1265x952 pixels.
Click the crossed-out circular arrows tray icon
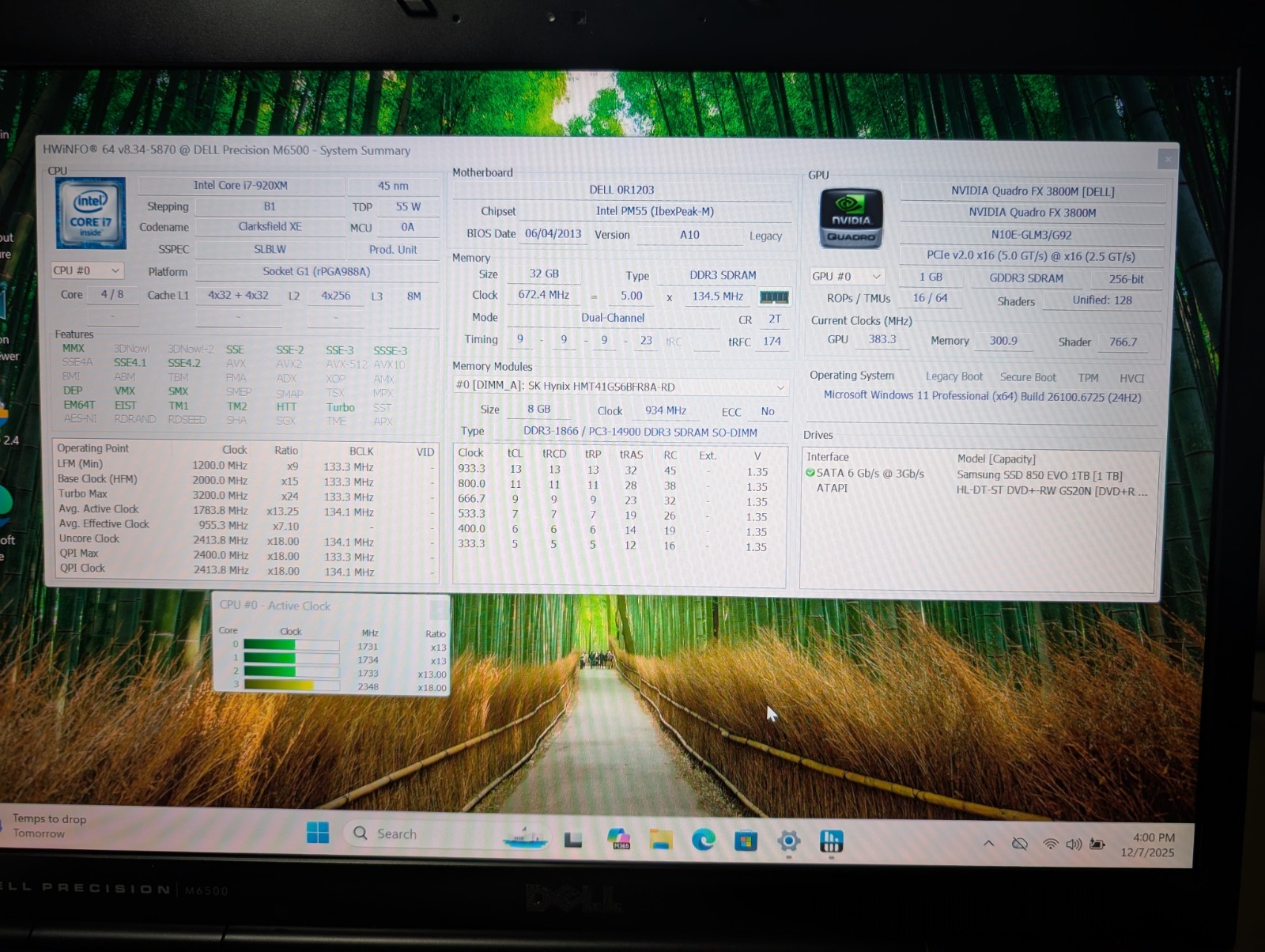coord(1020,844)
